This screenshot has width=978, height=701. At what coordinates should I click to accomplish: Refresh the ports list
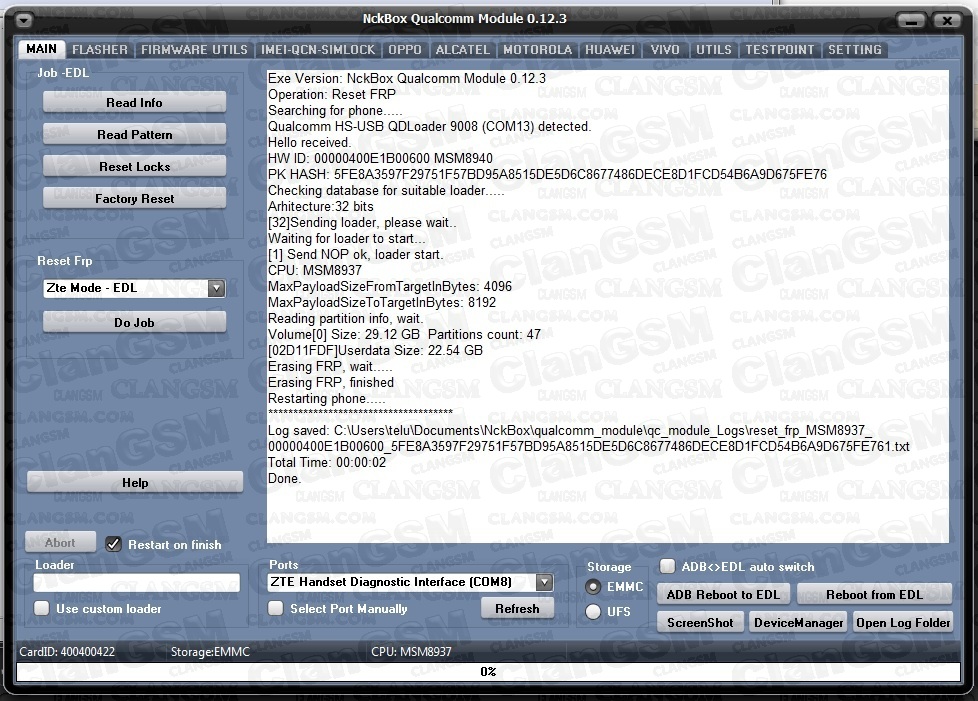517,608
